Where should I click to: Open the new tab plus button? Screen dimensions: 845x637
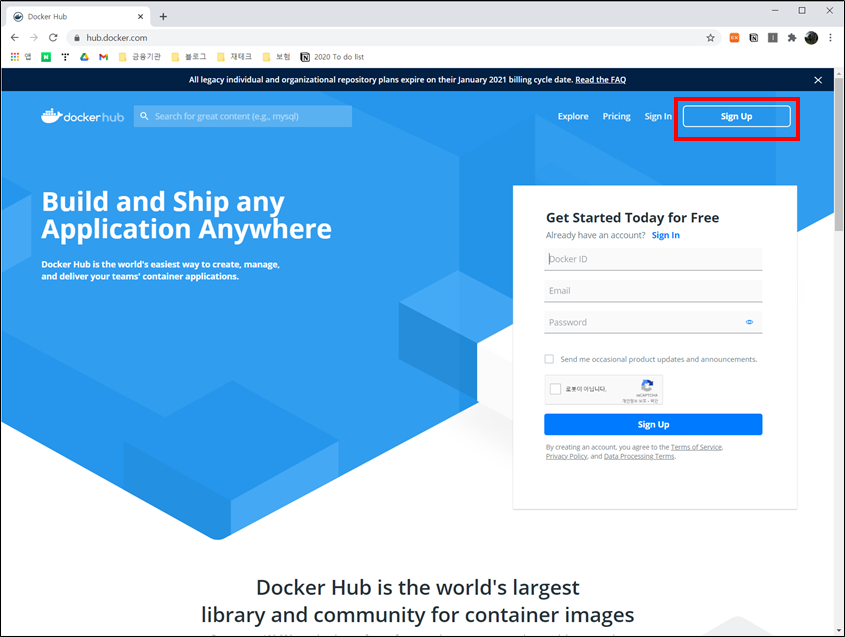pyautogui.click(x=163, y=17)
